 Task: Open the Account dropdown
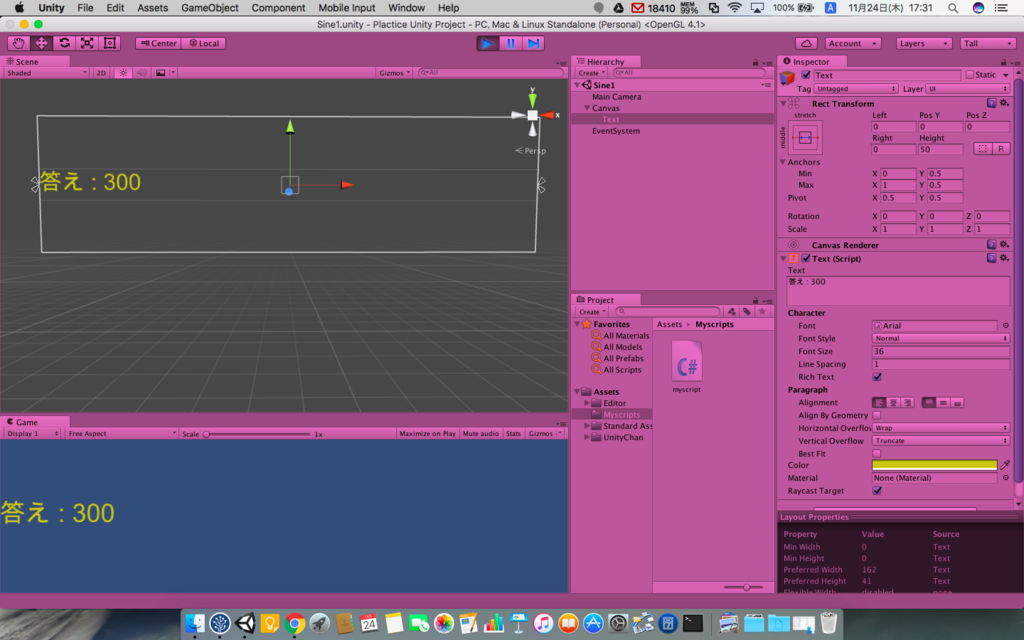[x=852, y=43]
